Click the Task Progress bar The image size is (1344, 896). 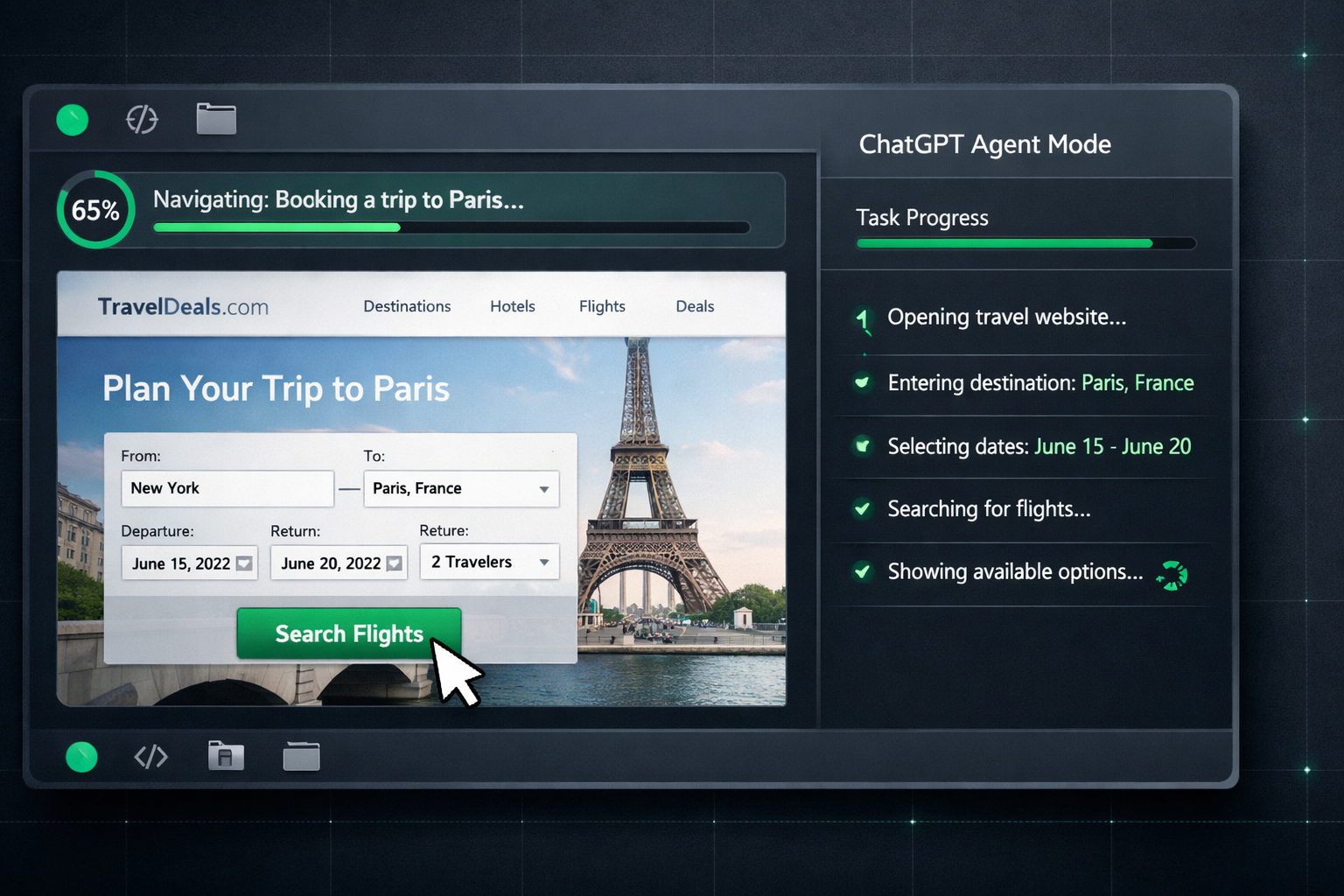1025,244
